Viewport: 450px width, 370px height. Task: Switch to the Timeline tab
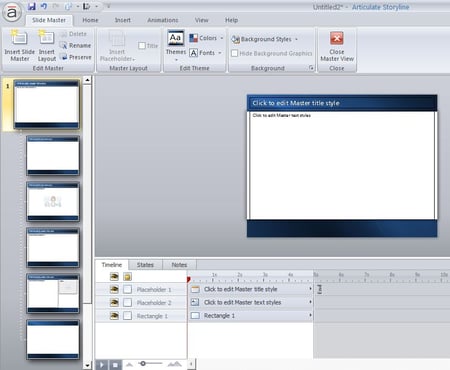112,265
